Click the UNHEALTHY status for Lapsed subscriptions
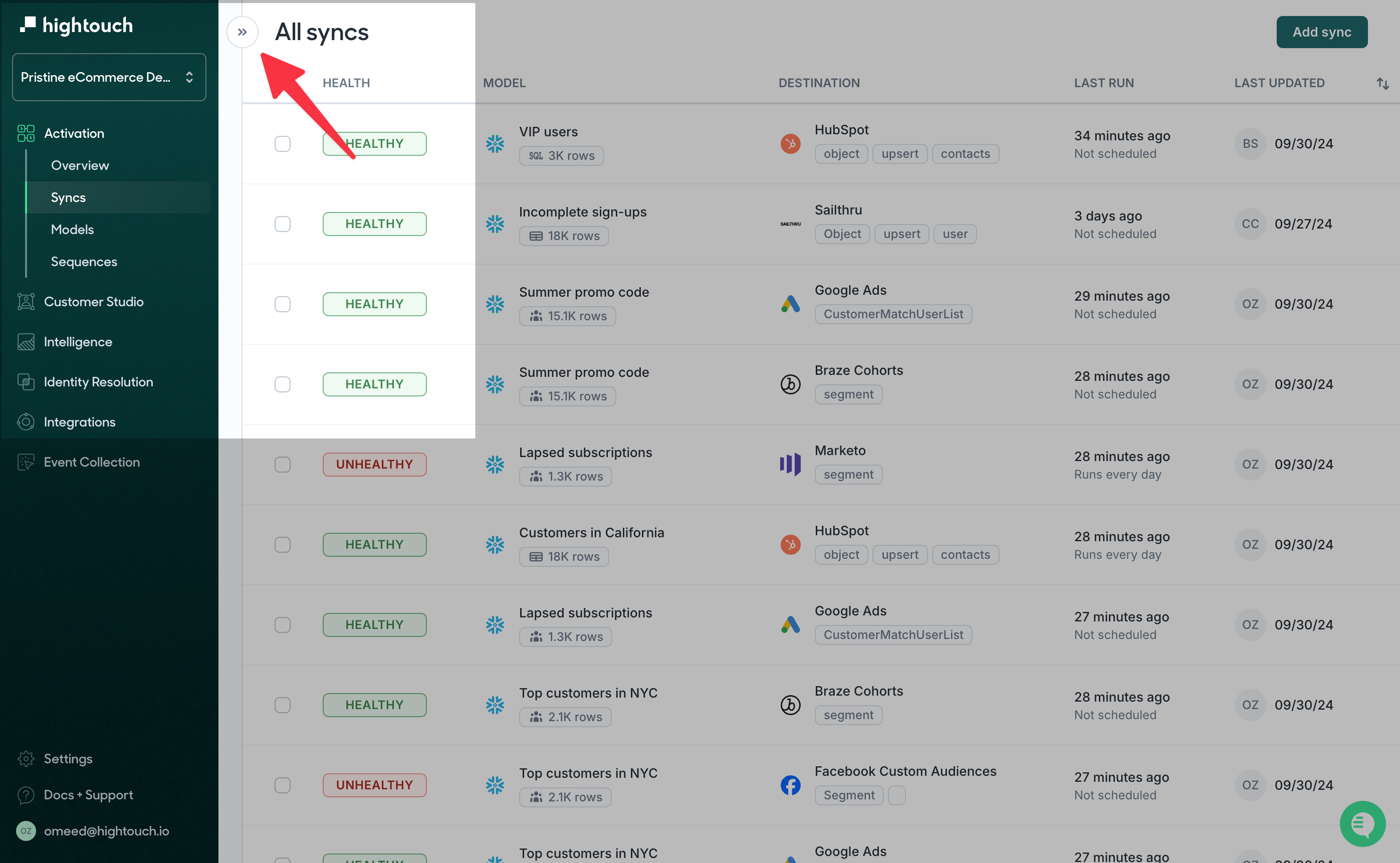 click(375, 463)
